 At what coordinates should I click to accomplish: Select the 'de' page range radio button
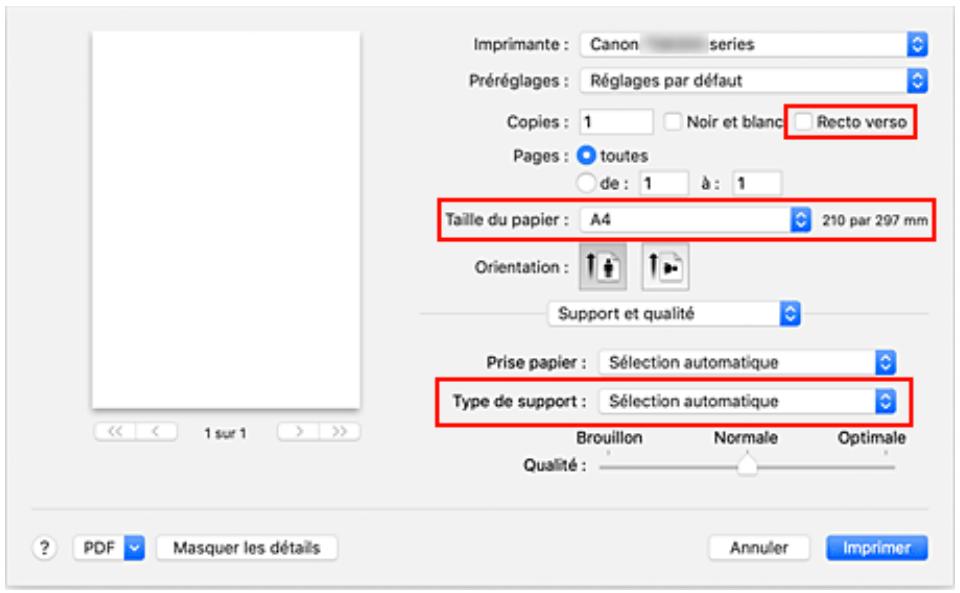(586, 182)
